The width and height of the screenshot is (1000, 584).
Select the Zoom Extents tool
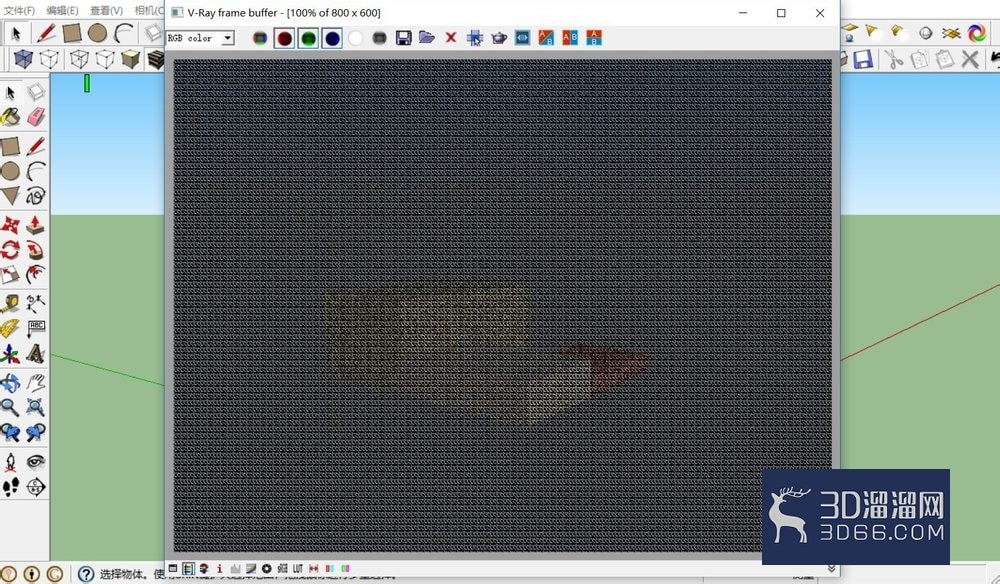pos(36,407)
